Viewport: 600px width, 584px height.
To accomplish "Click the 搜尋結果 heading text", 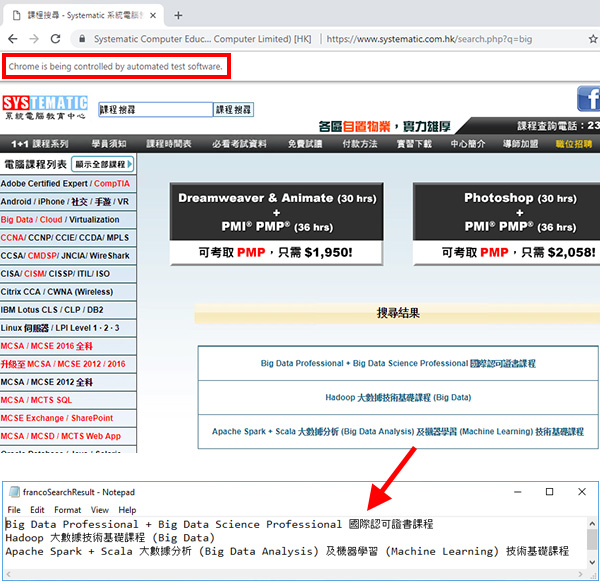I will [398, 313].
